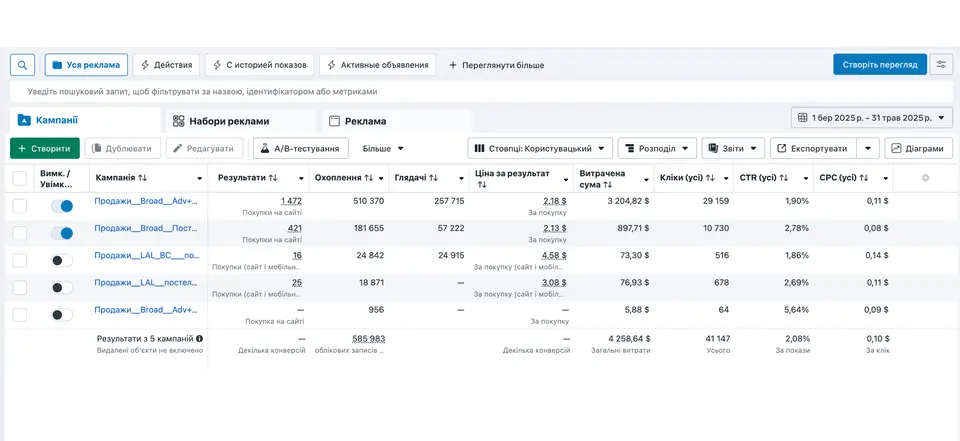Open Глядачі column header dropdown arrow
Image resolution: width=960 pixels, height=441 pixels.
coord(461,178)
